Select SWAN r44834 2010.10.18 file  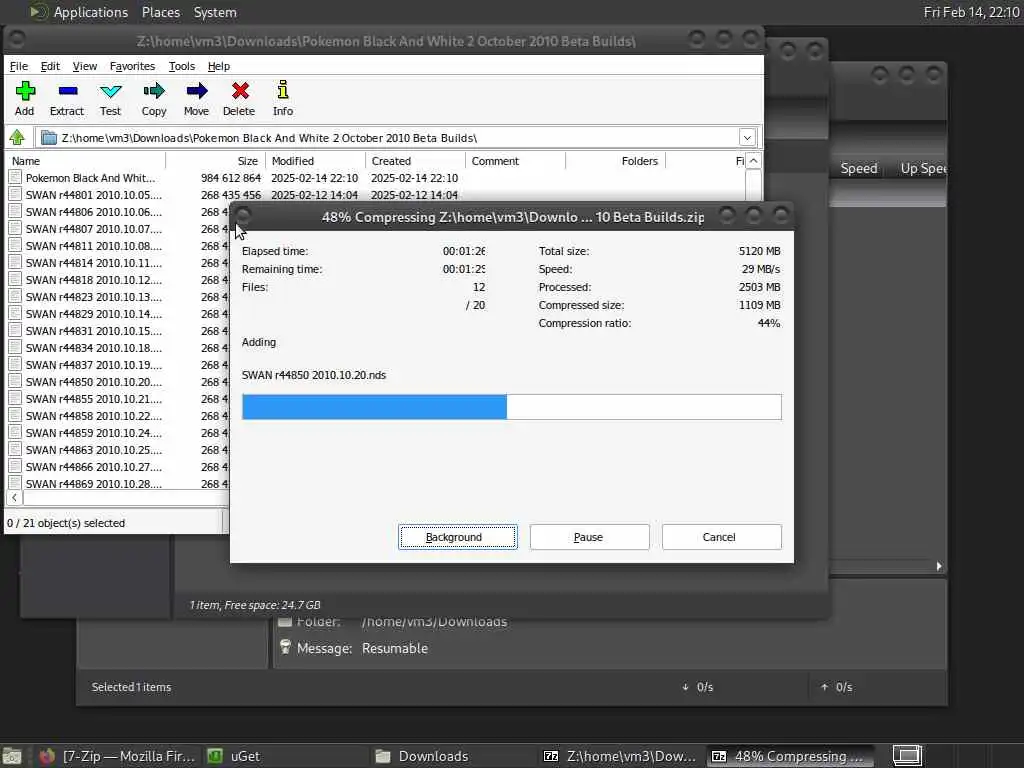click(93, 347)
